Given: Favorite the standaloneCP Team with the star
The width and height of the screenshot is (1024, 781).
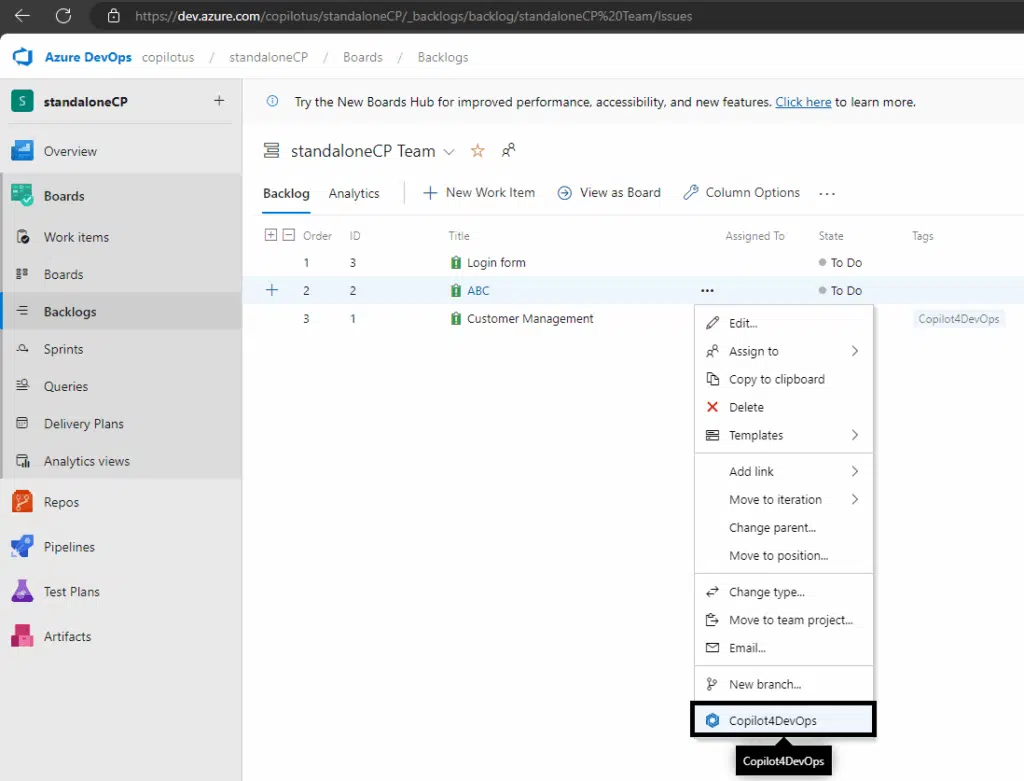Looking at the screenshot, I should (x=477, y=150).
